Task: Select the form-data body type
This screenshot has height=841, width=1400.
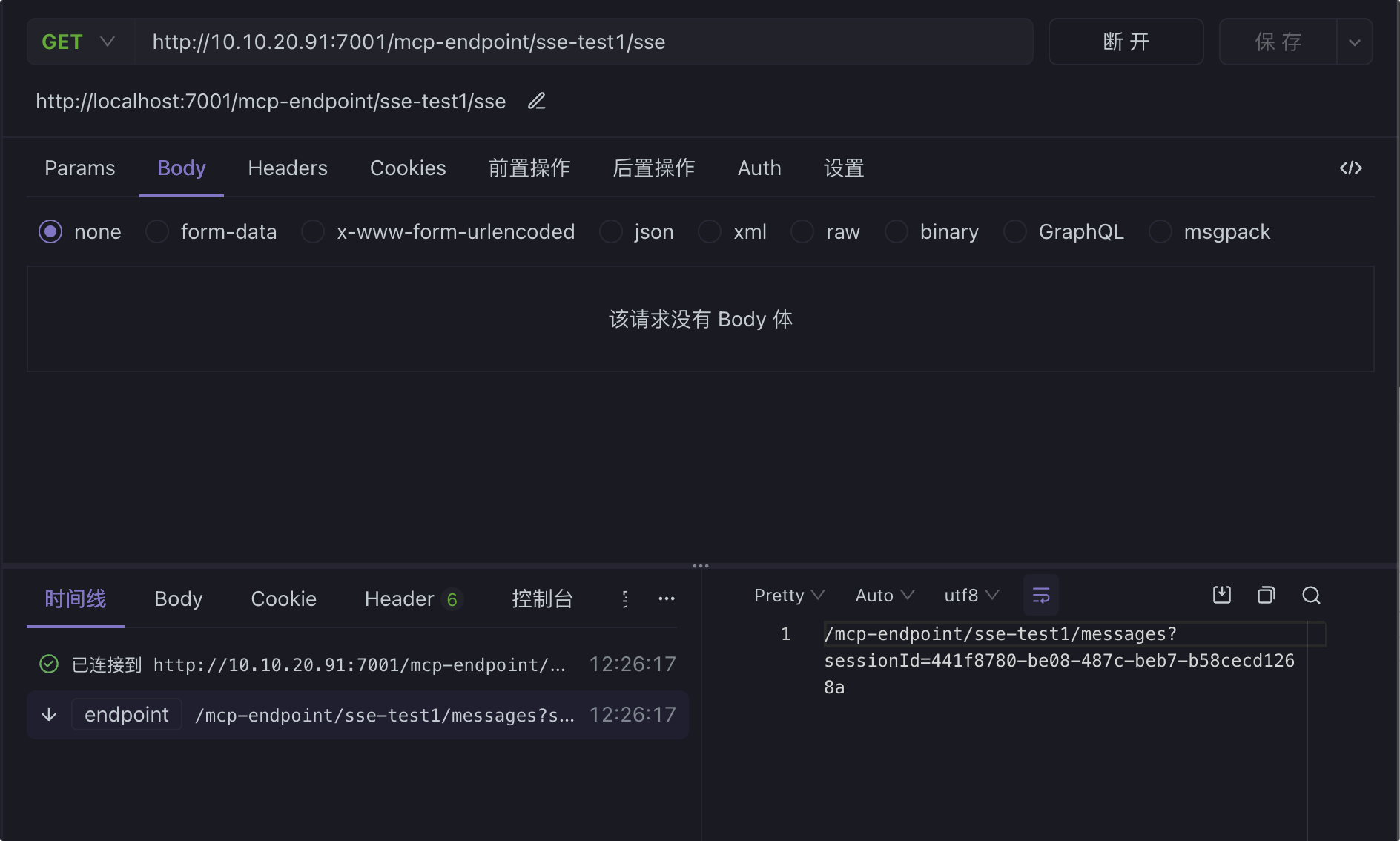Action: 157,231
